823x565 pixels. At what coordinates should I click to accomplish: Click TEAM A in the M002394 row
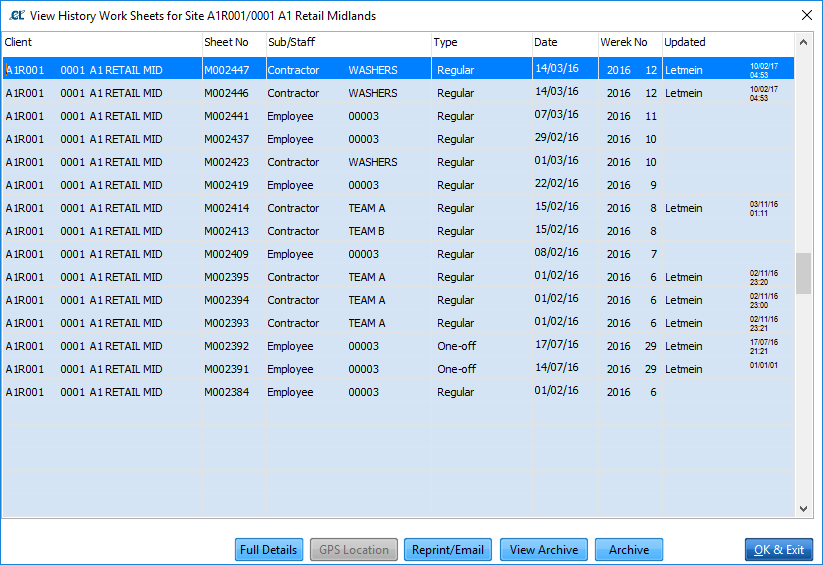[x=367, y=300]
